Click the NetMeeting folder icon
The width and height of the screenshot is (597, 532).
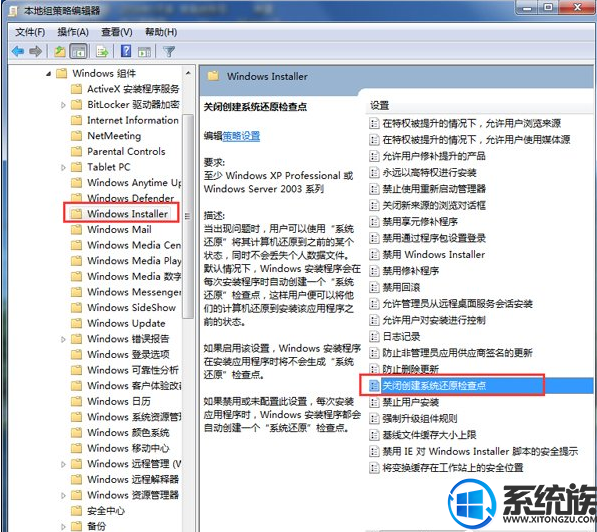click(77, 136)
